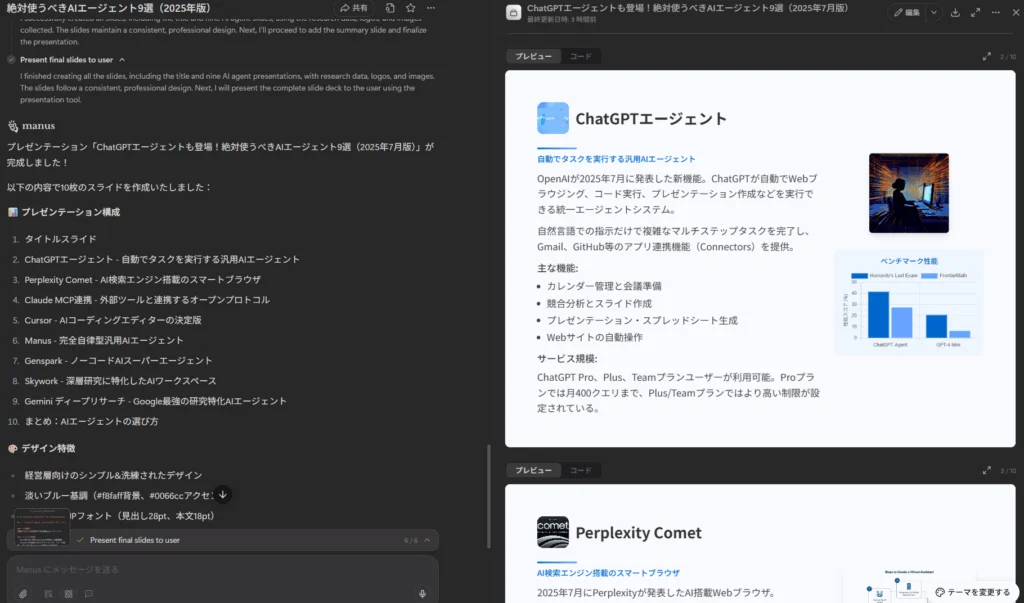Click the share (共有) button

tap(354, 8)
